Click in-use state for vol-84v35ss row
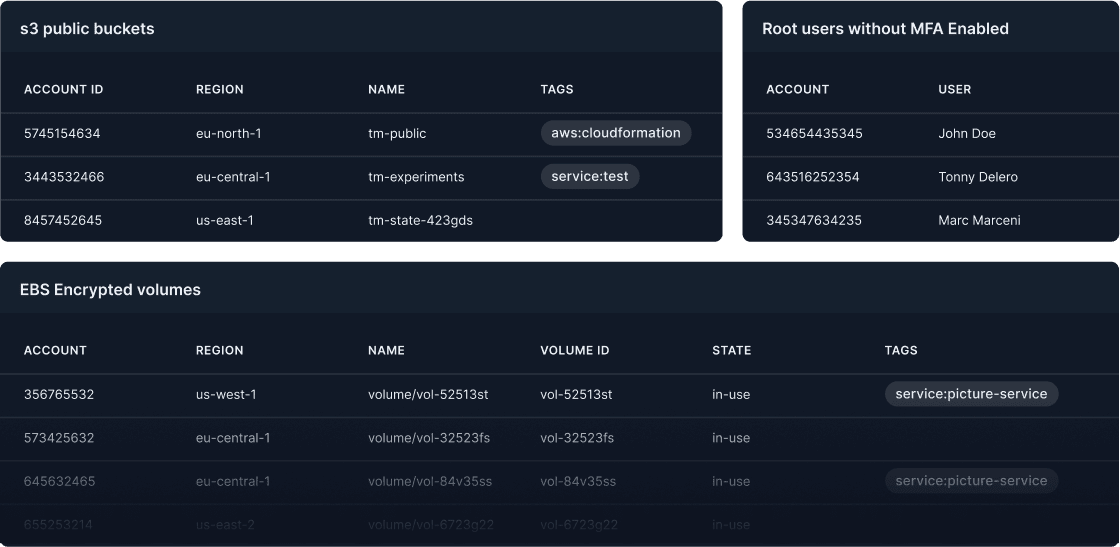The width and height of the screenshot is (1120, 547). click(x=731, y=482)
